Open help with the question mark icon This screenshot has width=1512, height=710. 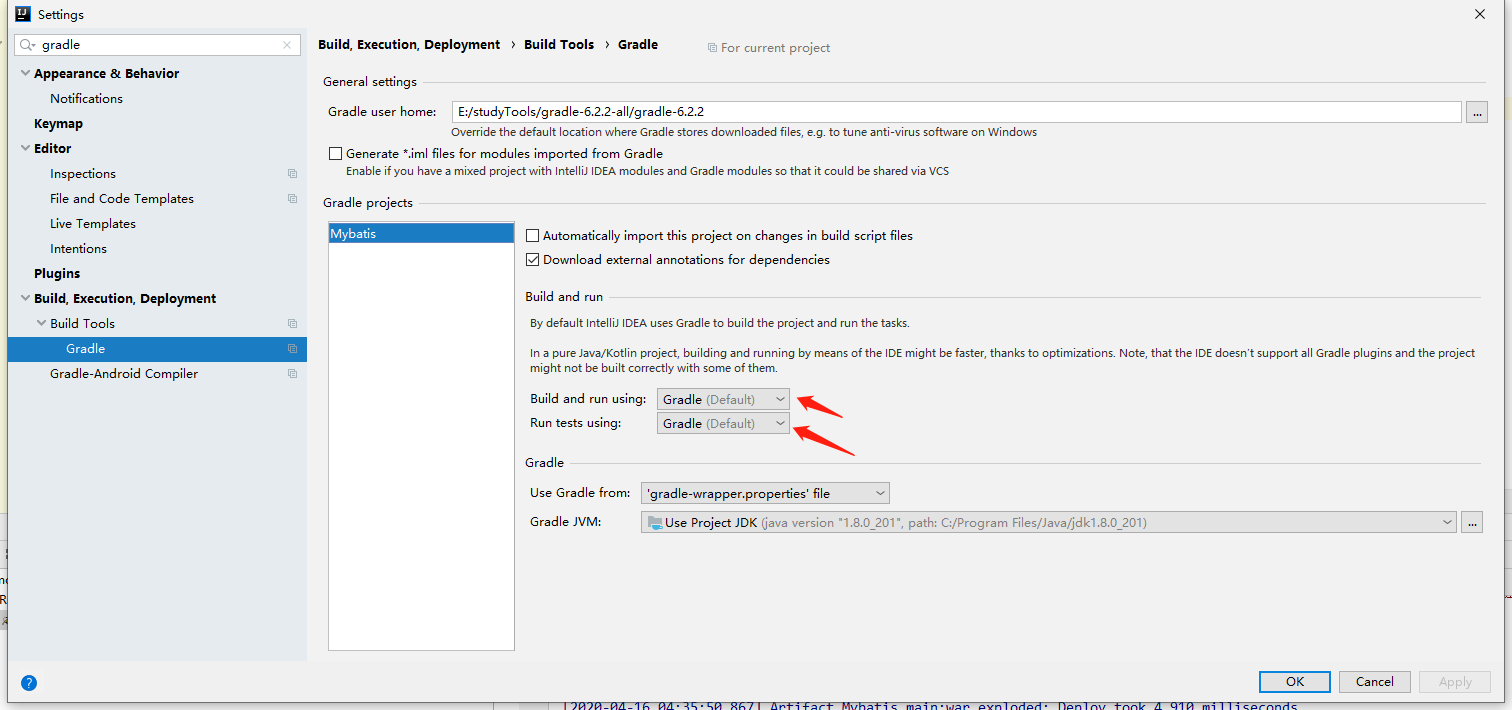click(x=29, y=683)
